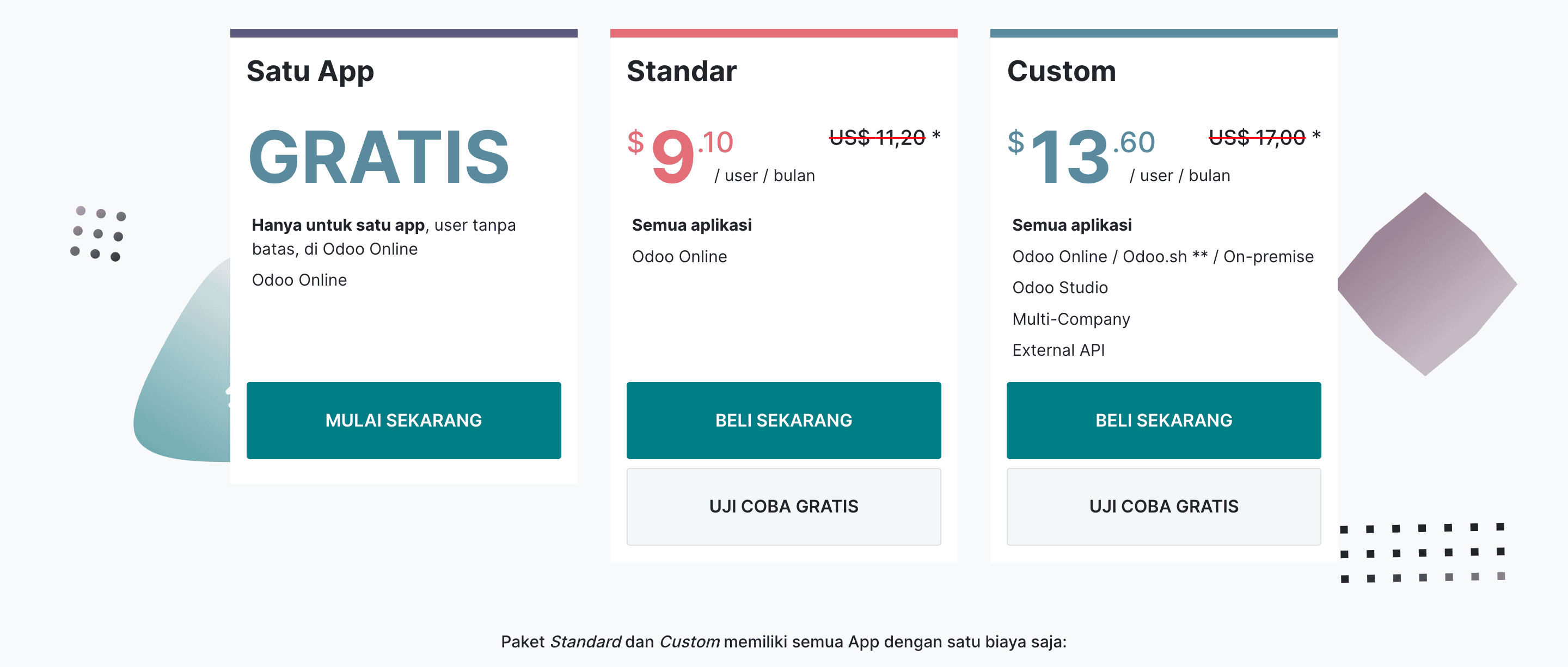The width and height of the screenshot is (1568, 667).
Task: Click the round dots cluster decoration
Action: 98,233
